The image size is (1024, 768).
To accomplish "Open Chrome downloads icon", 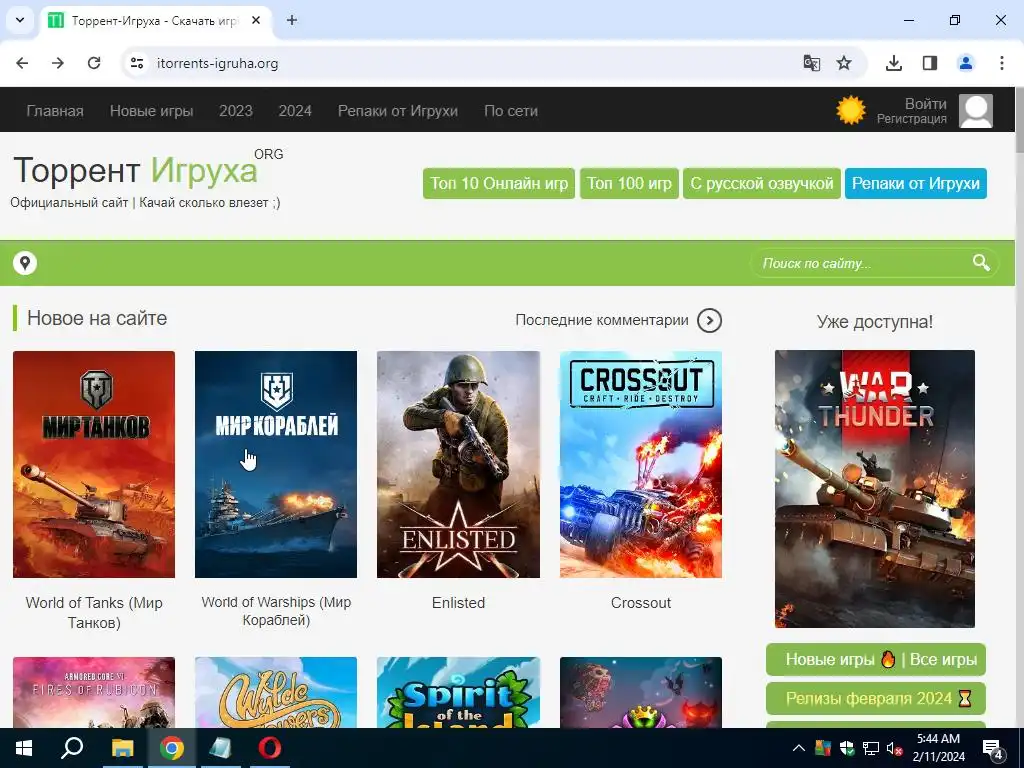I will (x=894, y=63).
